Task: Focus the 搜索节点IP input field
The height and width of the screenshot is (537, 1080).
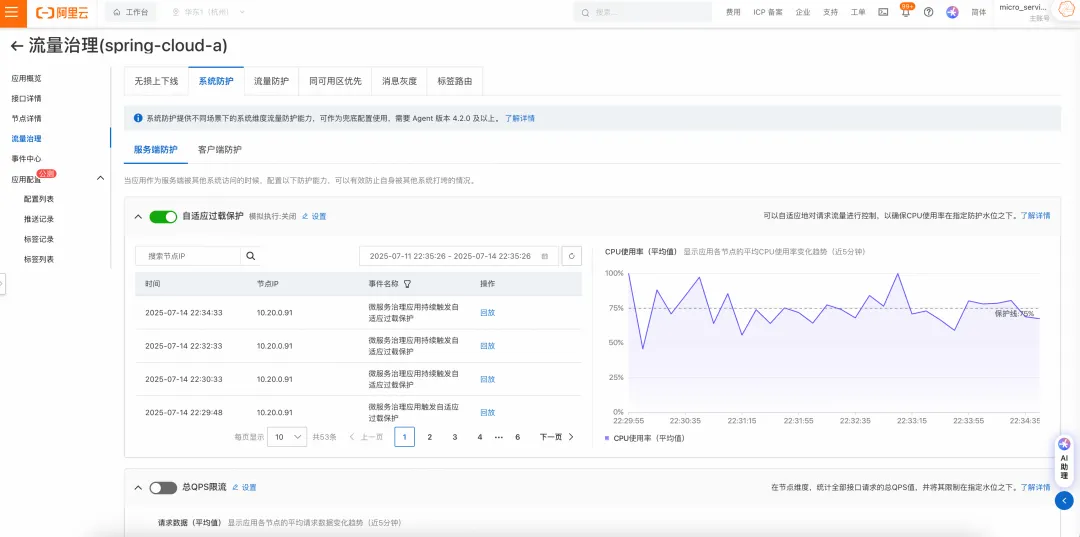Action: coord(188,256)
